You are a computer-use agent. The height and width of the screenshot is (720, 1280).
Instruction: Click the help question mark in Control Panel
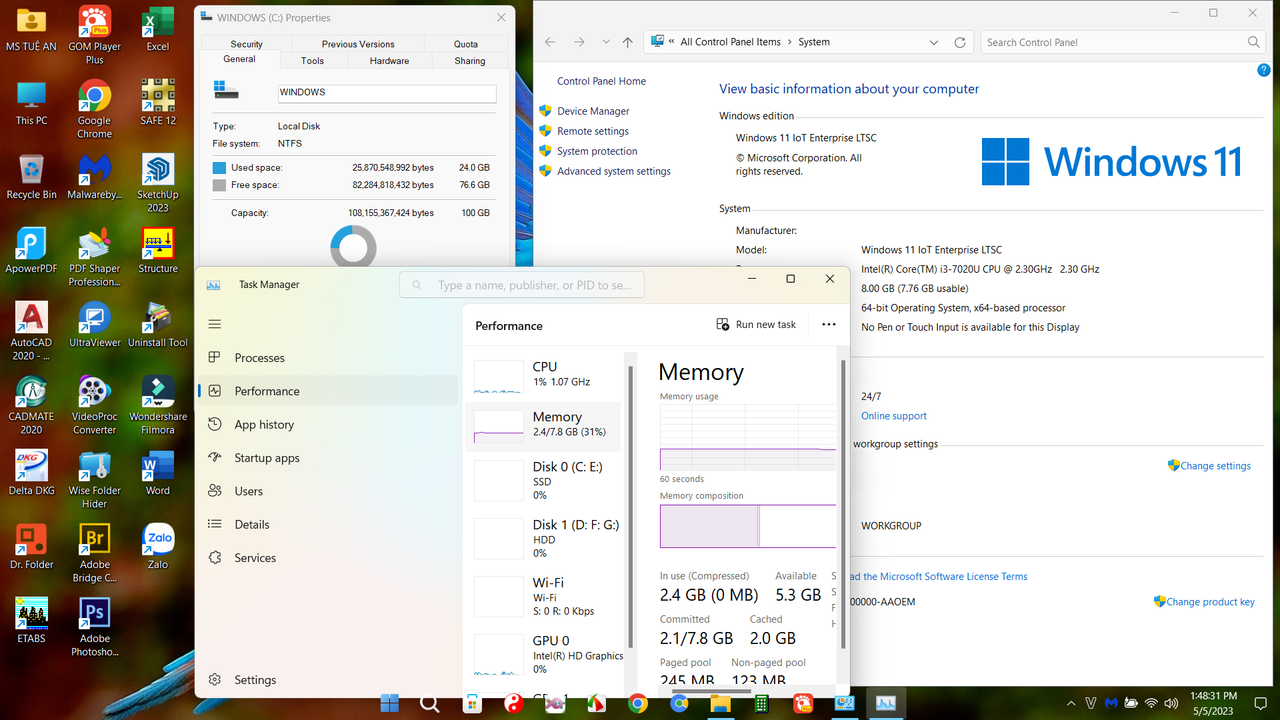point(1263,70)
